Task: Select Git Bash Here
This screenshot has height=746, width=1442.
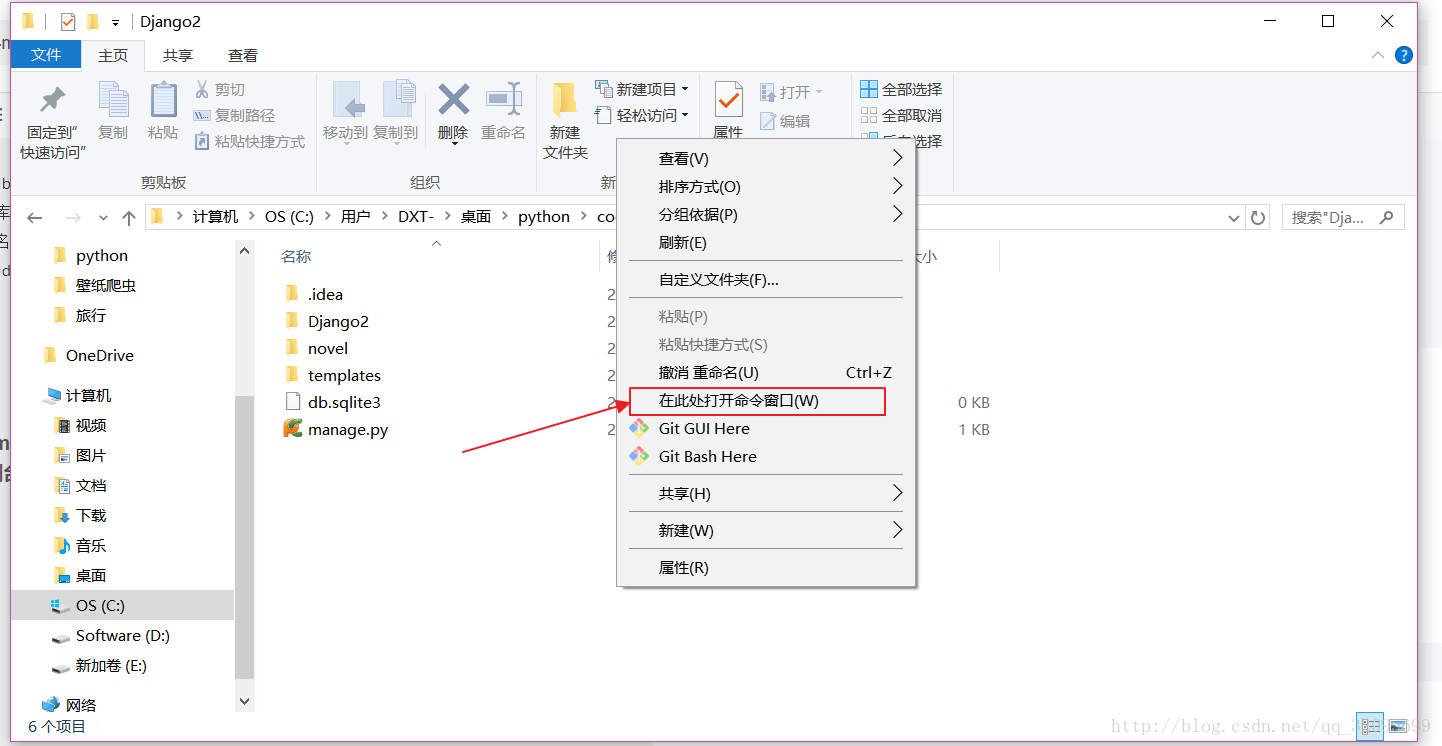Action: click(x=708, y=456)
